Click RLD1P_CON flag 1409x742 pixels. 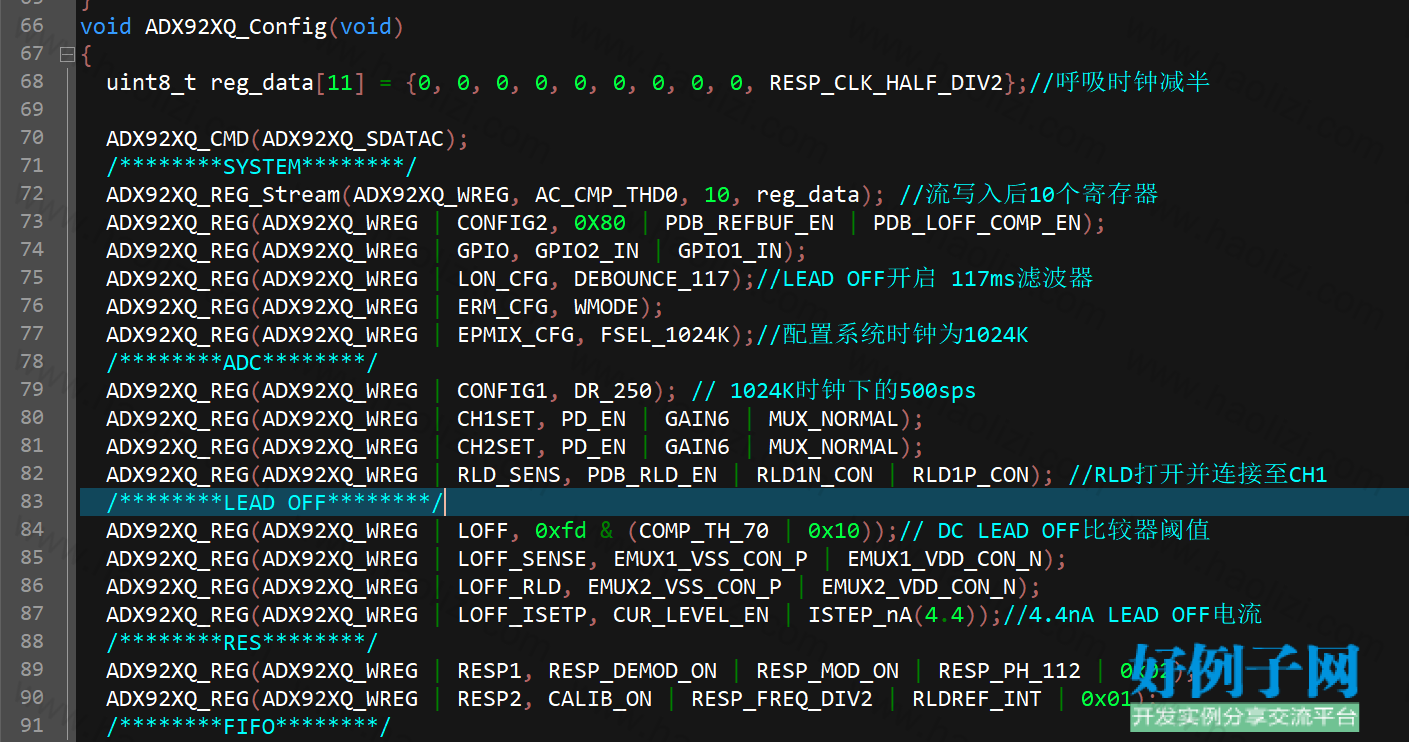click(x=970, y=474)
